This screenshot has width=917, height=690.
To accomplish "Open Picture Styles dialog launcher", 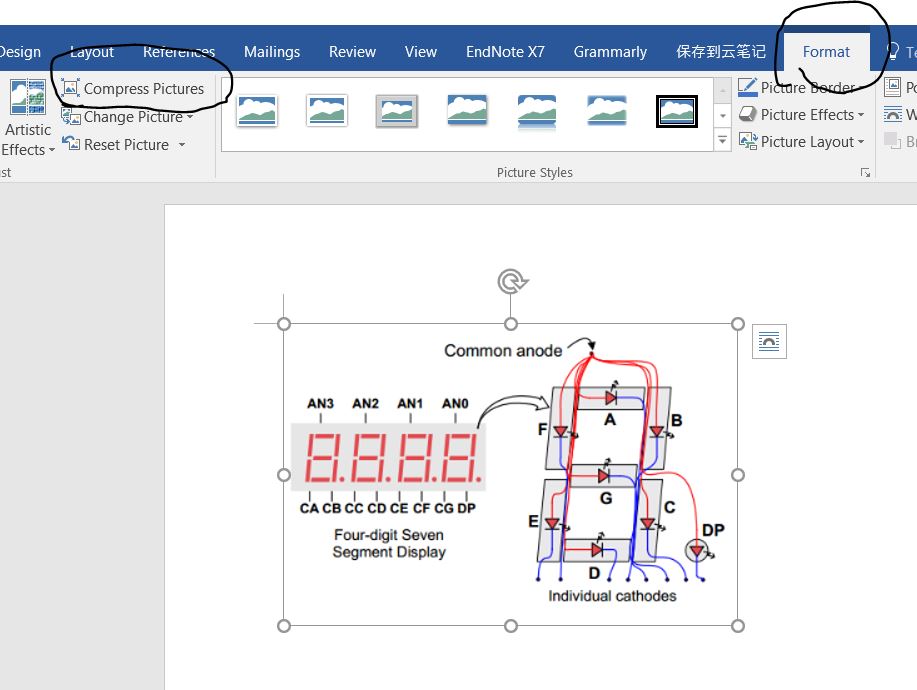I will pos(865,173).
